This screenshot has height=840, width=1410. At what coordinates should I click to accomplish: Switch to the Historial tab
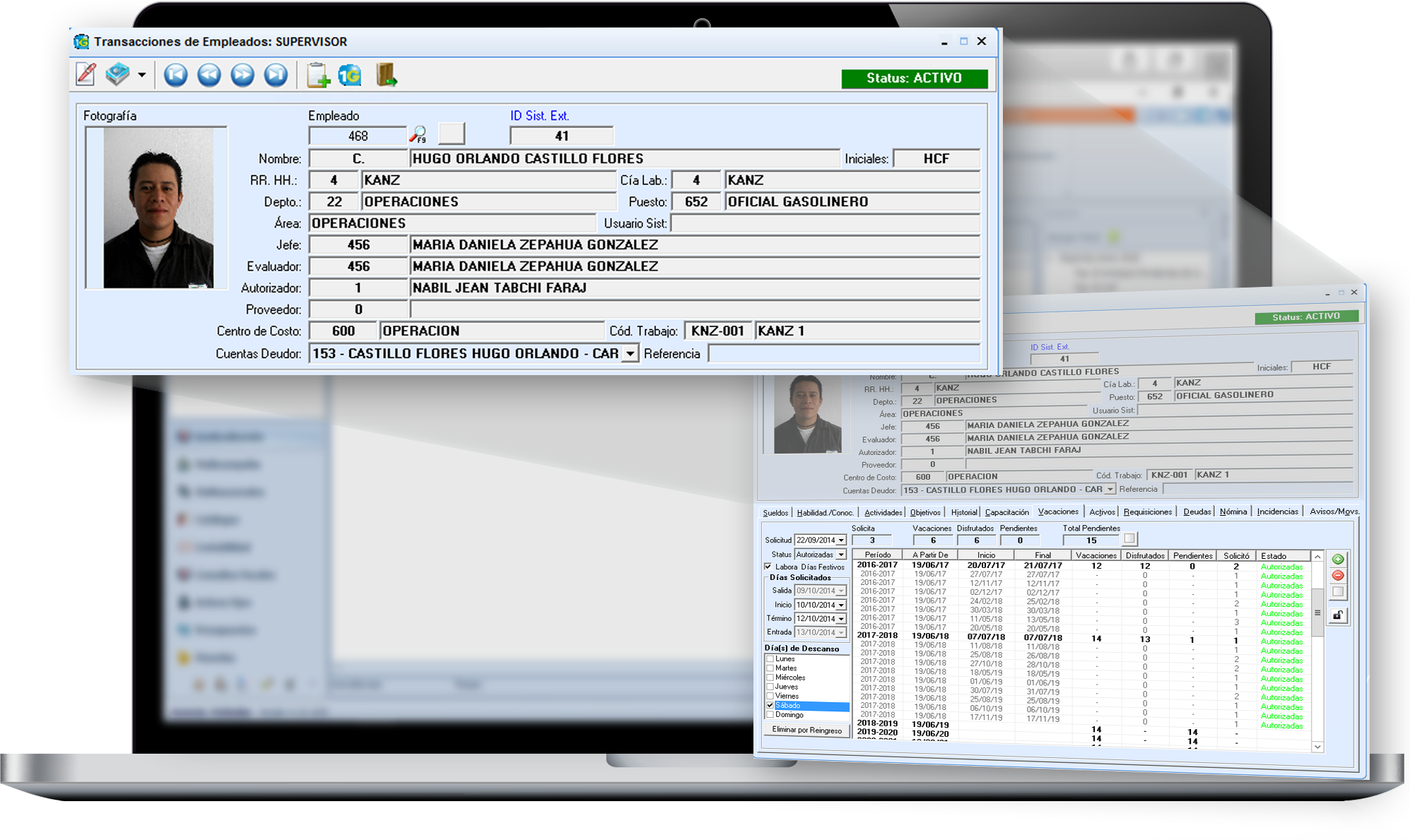[x=964, y=513]
